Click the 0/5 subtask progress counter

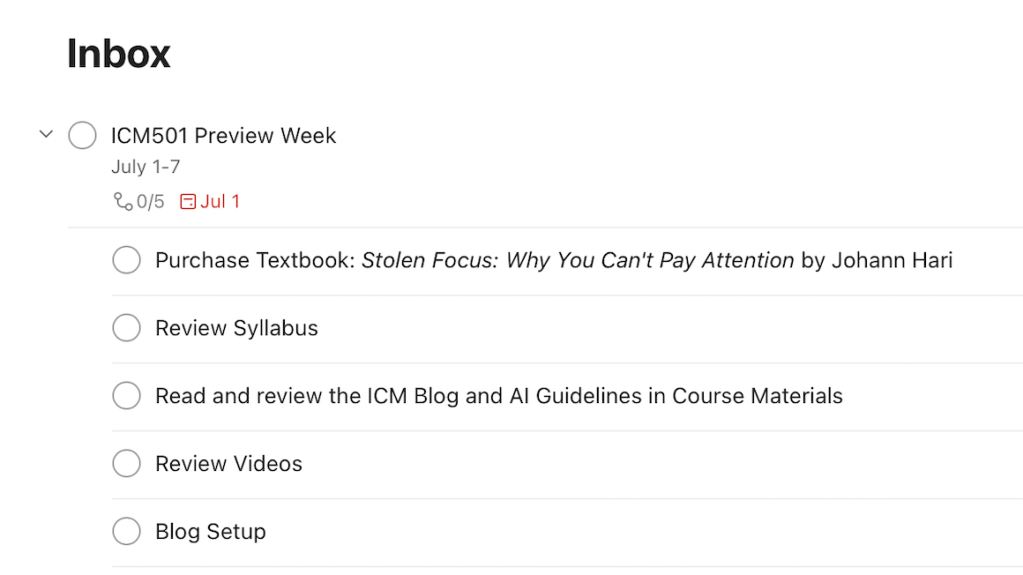150,202
